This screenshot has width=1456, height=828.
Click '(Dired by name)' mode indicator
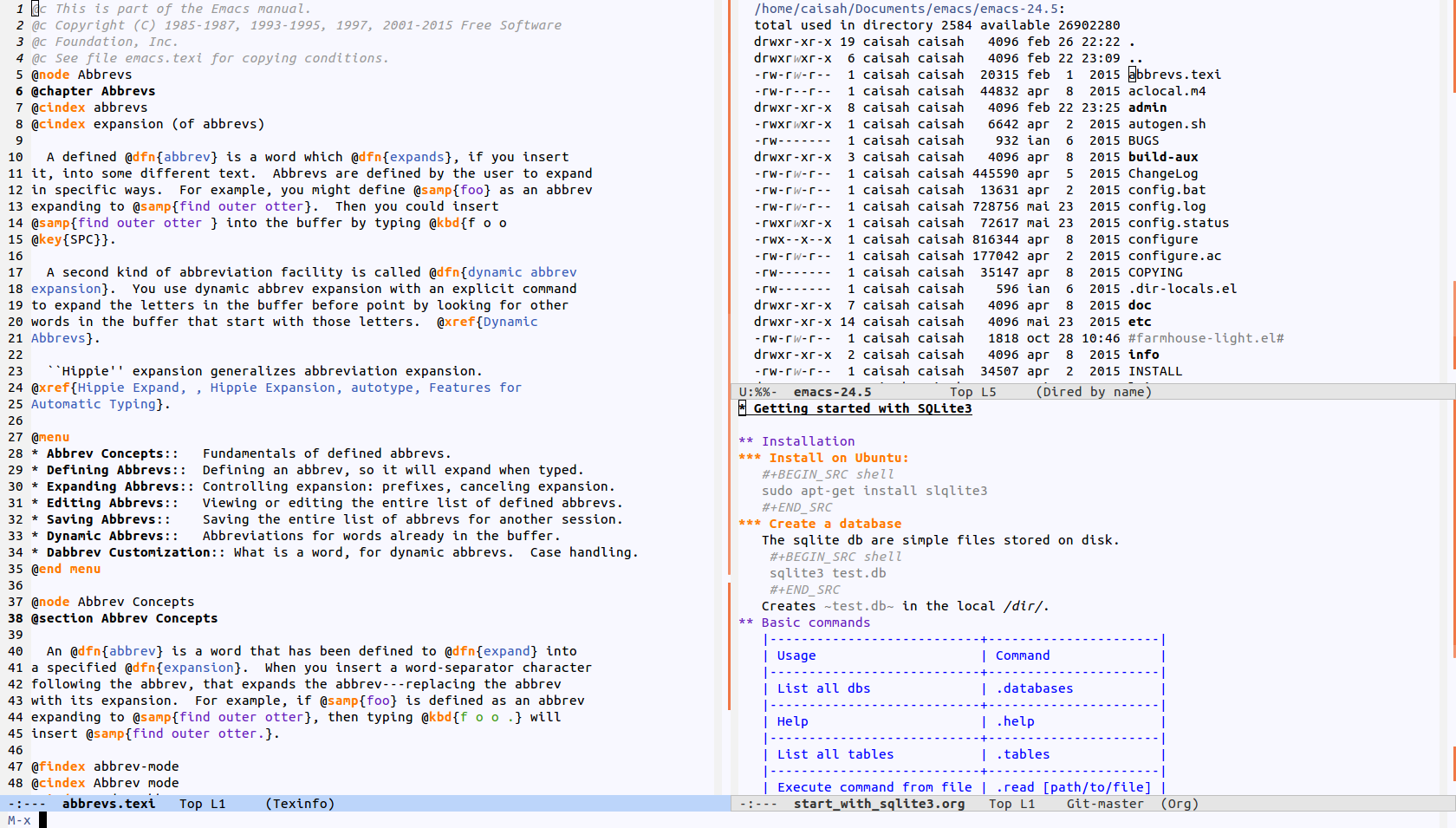1094,392
